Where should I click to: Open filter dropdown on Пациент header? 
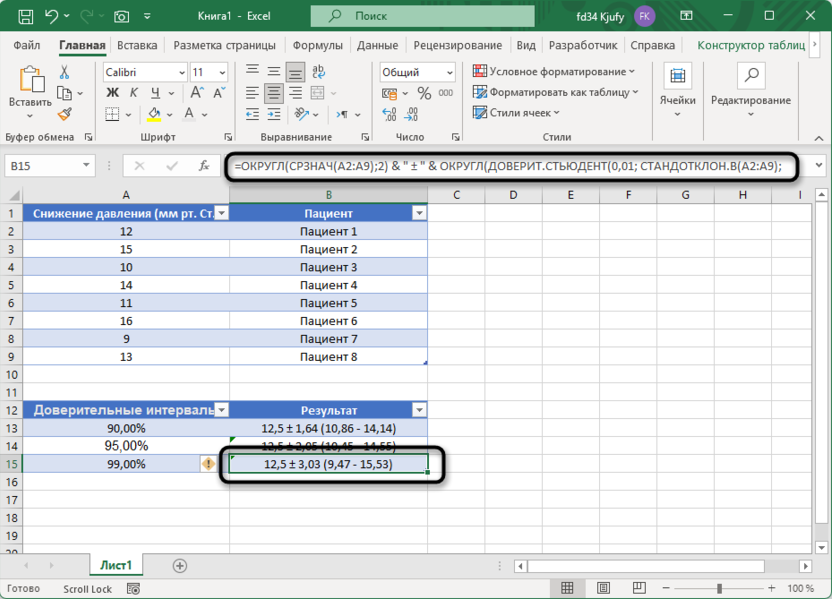(419, 213)
